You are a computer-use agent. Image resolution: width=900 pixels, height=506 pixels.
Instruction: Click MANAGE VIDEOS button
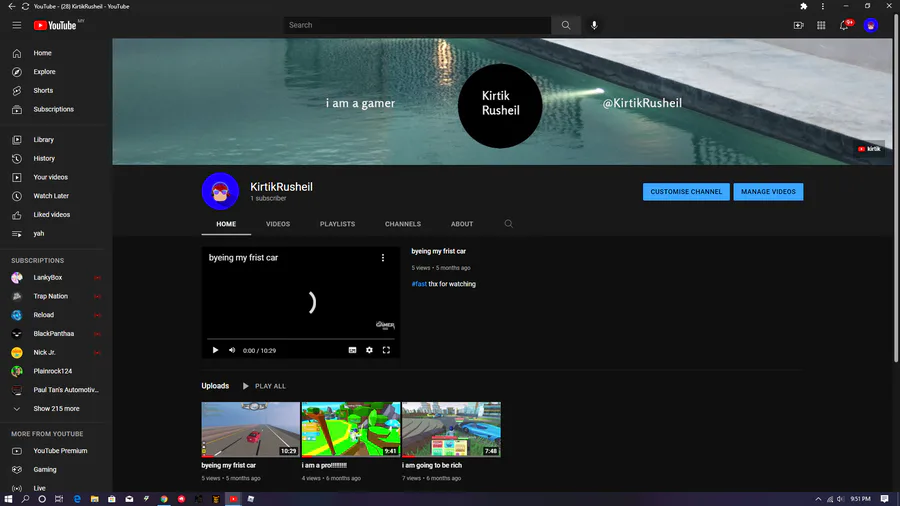click(768, 192)
